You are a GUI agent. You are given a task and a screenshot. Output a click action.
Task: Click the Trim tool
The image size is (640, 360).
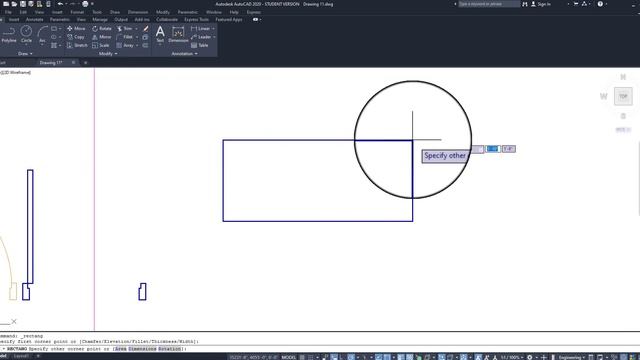[124, 29]
